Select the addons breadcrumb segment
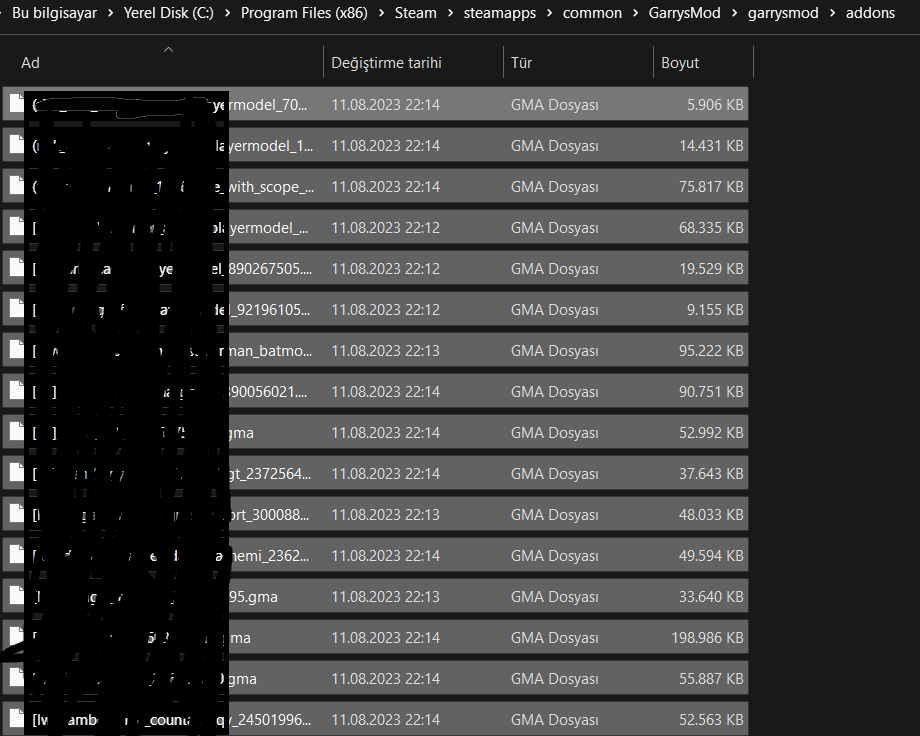Screen dimensions: 920x736 870,13
